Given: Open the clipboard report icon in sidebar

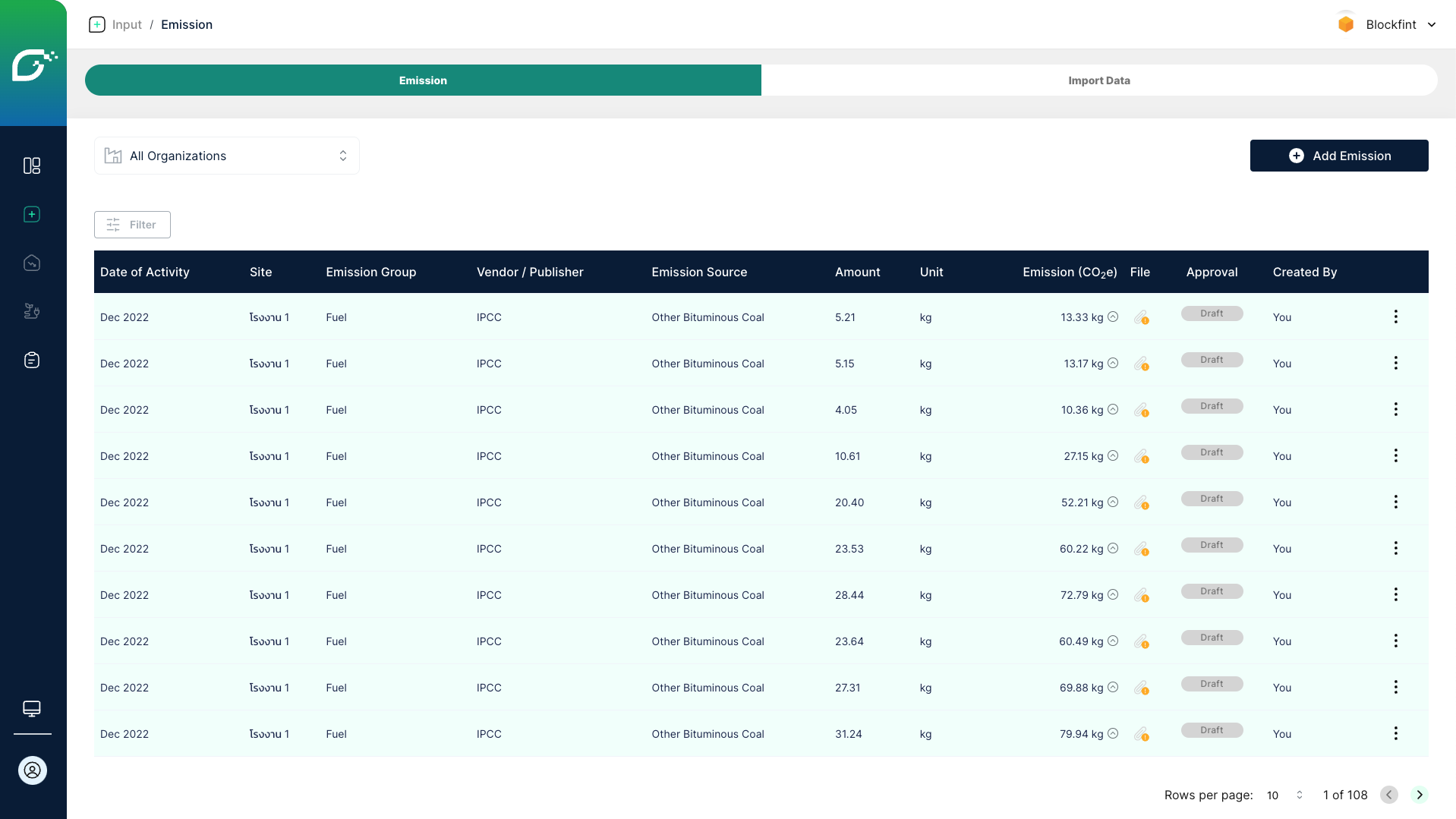Looking at the screenshot, I should pos(32,360).
